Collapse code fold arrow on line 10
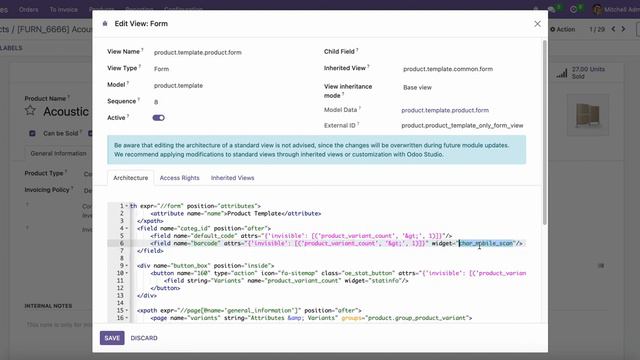 127,273
